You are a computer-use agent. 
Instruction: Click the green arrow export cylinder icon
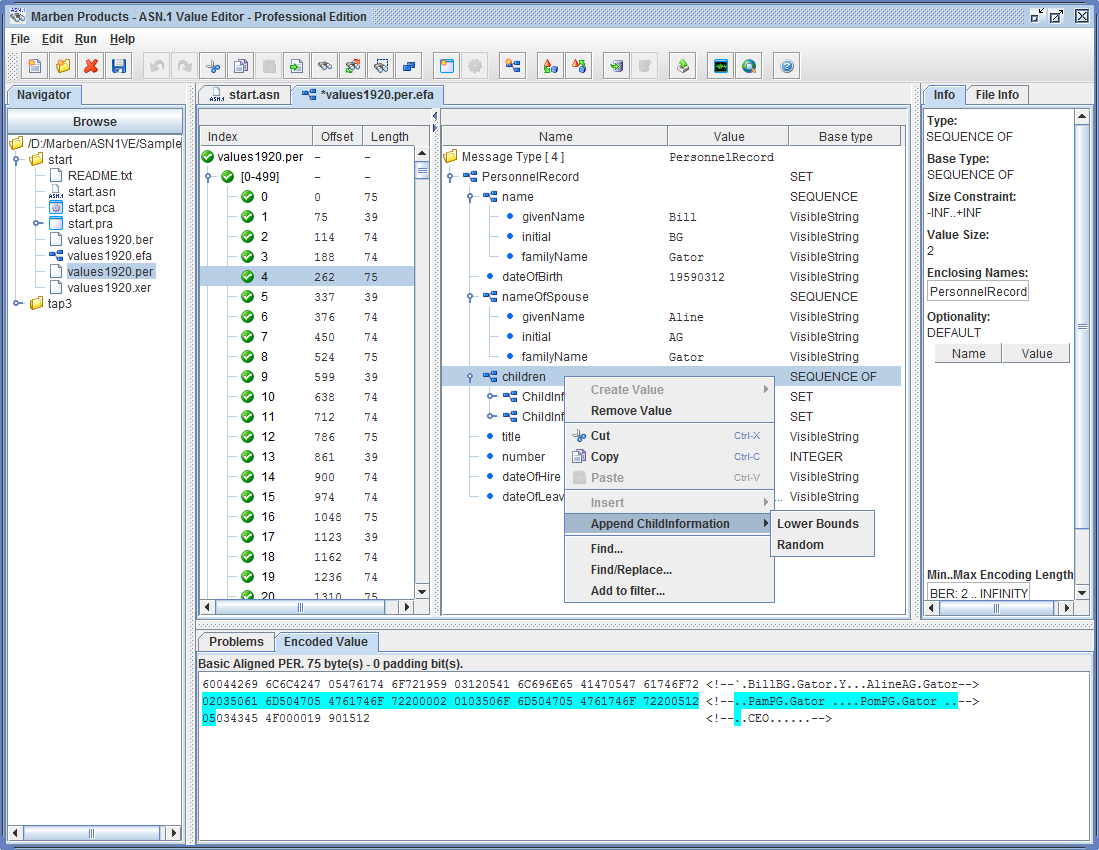point(616,66)
